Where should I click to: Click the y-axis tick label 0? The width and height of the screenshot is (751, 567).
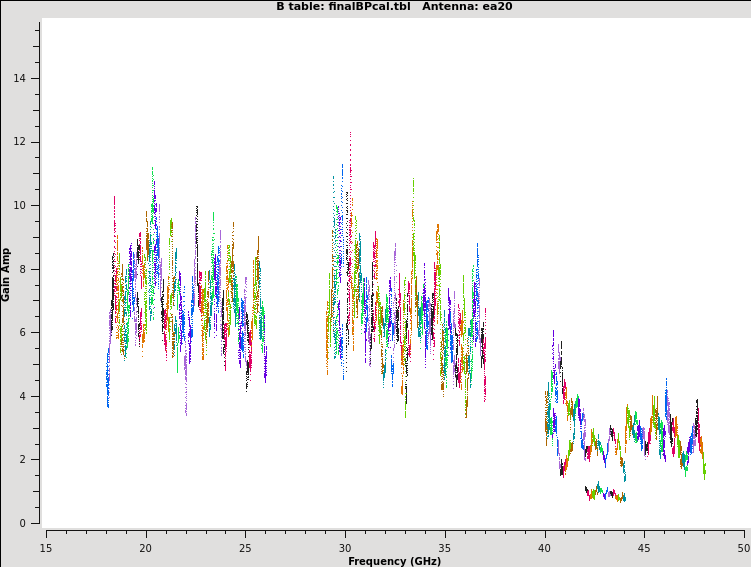click(24, 523)
